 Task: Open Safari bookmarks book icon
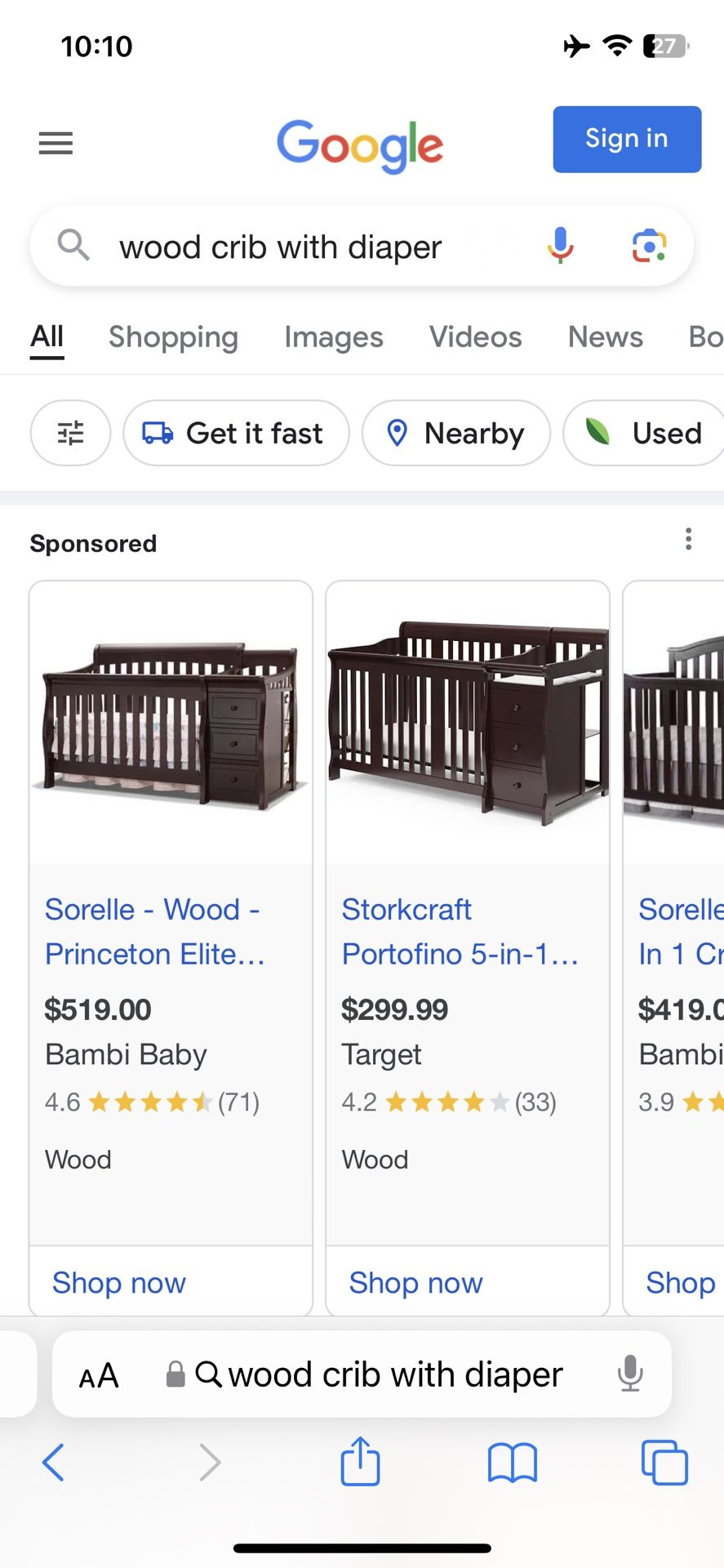coord(512,1462)
